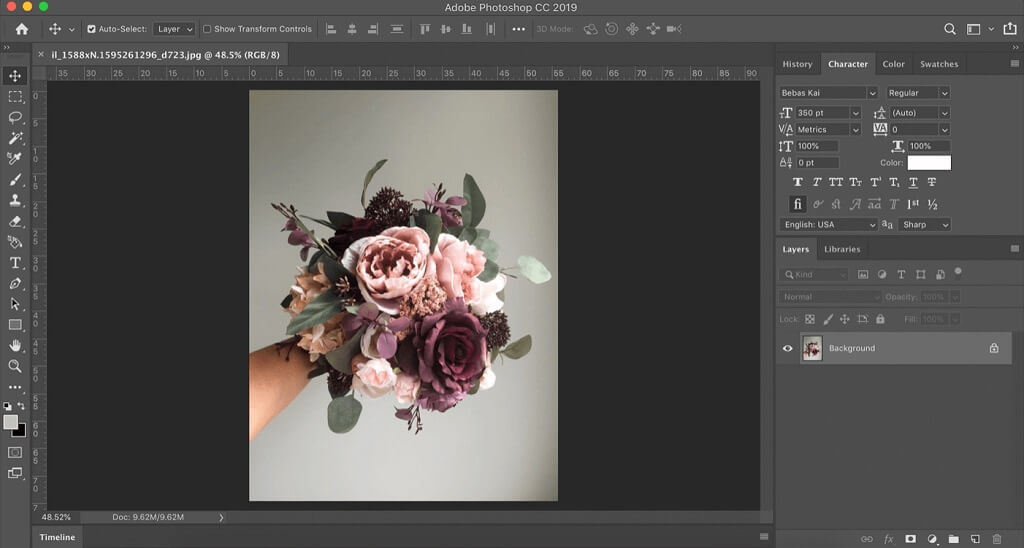Viewport: 1024px width, 548px height.
Task: Open the (Auto) leading dropdown
Action: click(x=944, y=113)
